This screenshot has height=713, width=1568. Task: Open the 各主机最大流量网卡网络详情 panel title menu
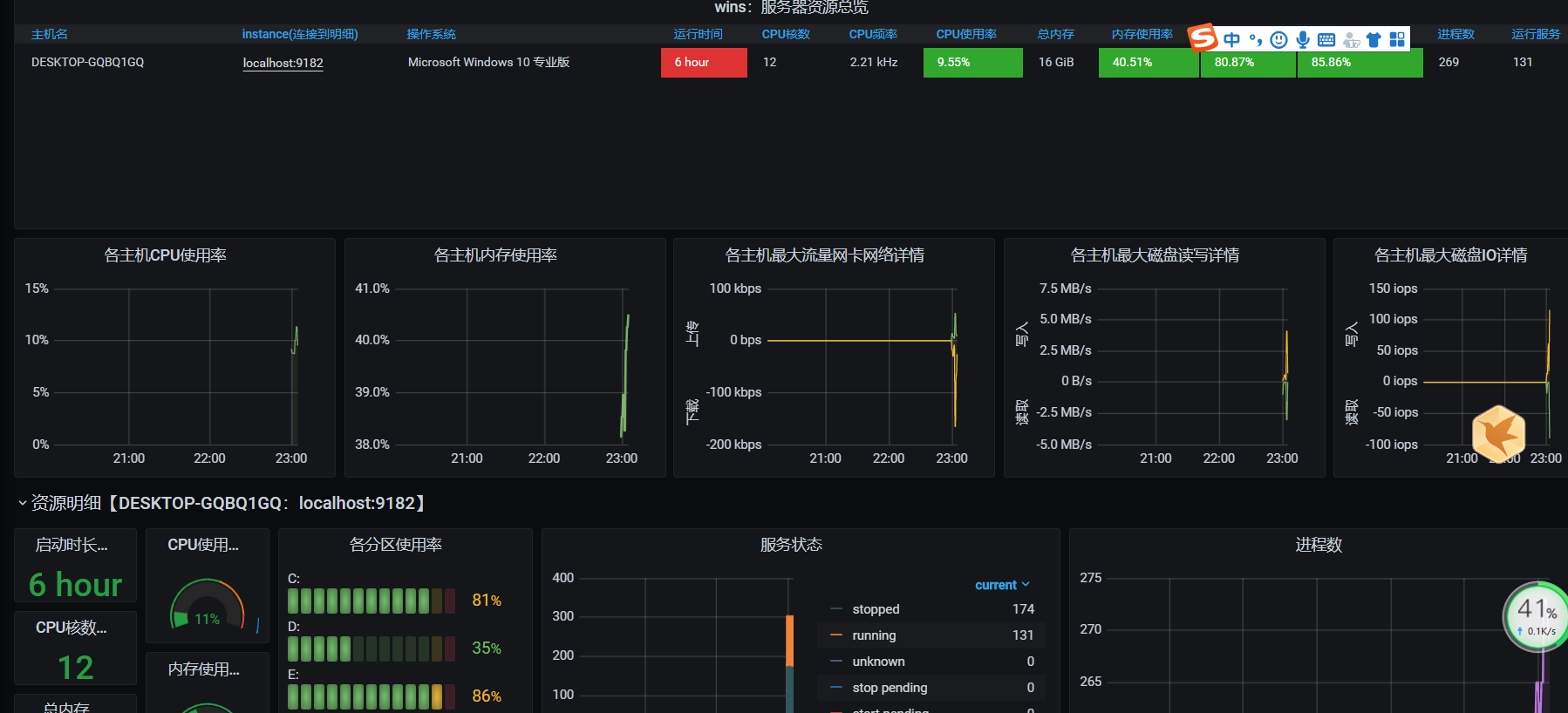coord(824,255)
